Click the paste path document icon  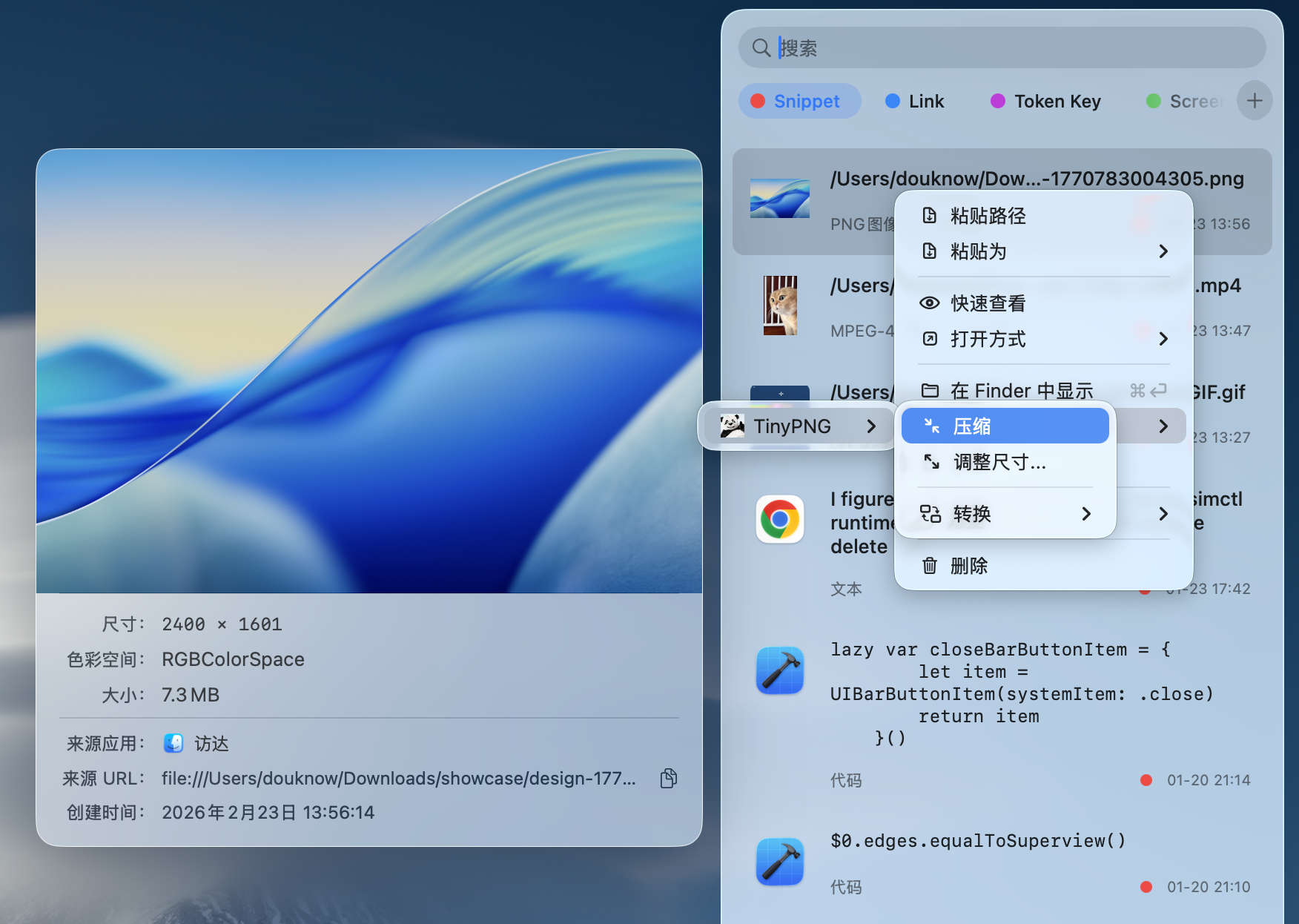tap(931, 214)
